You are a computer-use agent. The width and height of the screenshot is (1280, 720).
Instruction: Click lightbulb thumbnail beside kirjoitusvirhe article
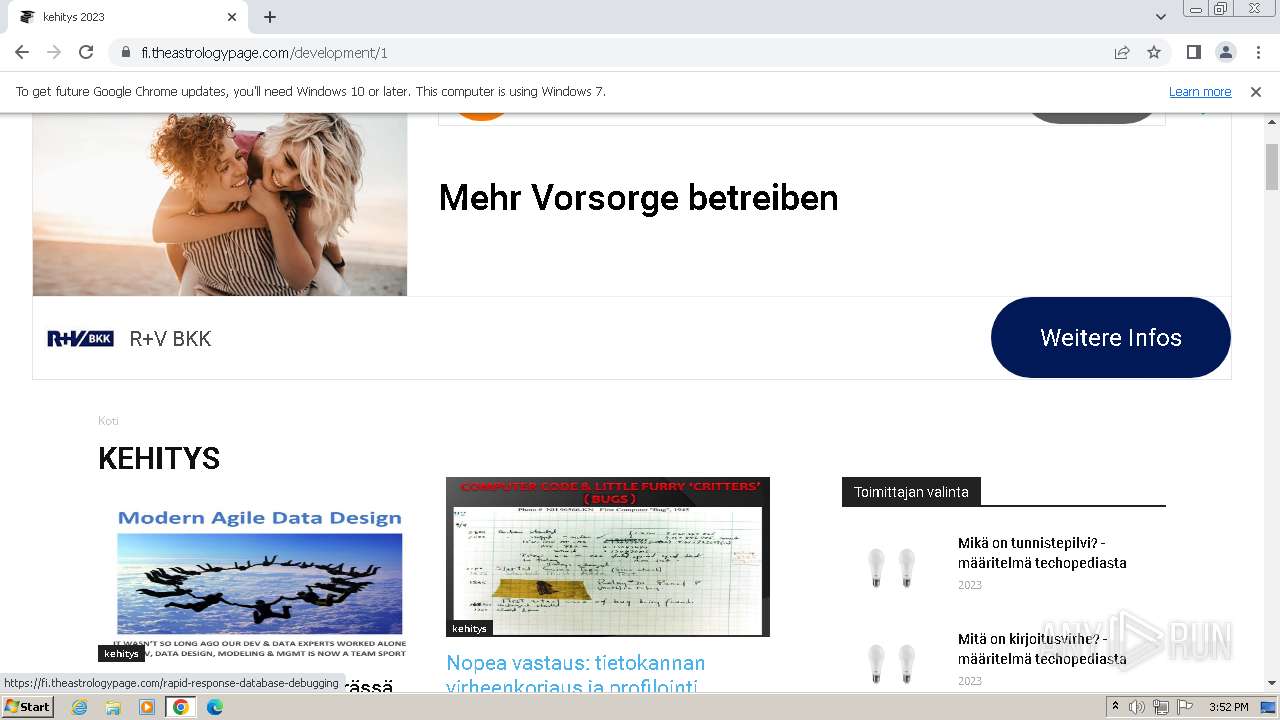point(892,664)
